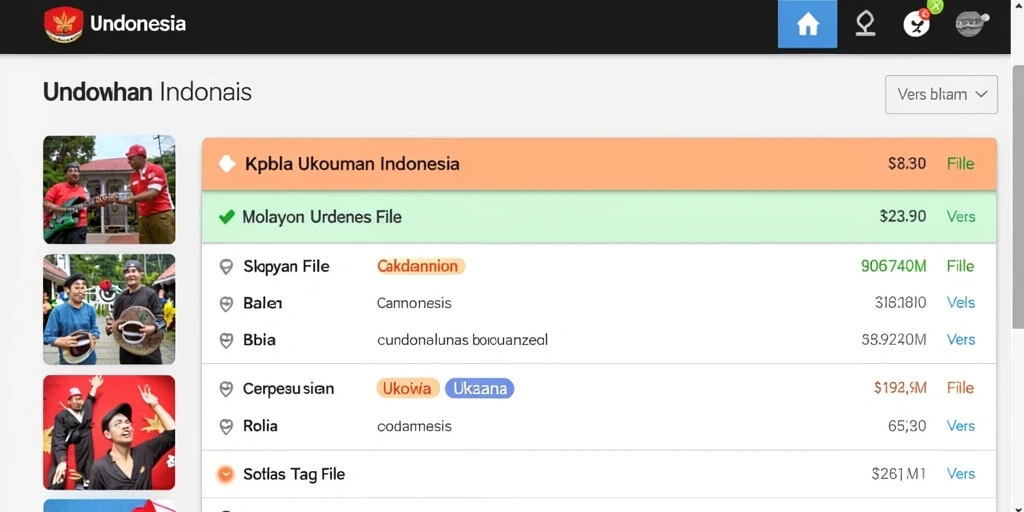Image resolution: width=1024 pixels, height=512 pixels.
Task: Open the Vers blam dropdown
Action: tap(941, 95)
